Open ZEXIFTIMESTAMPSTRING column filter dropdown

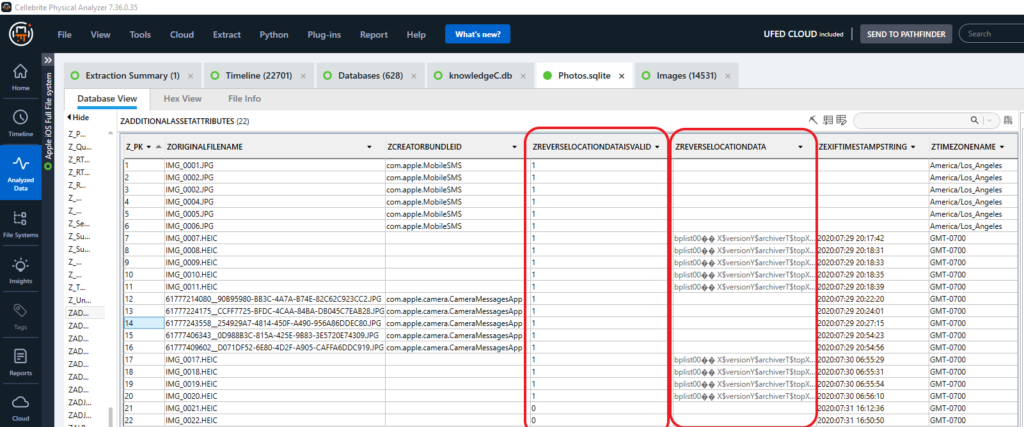913,147
